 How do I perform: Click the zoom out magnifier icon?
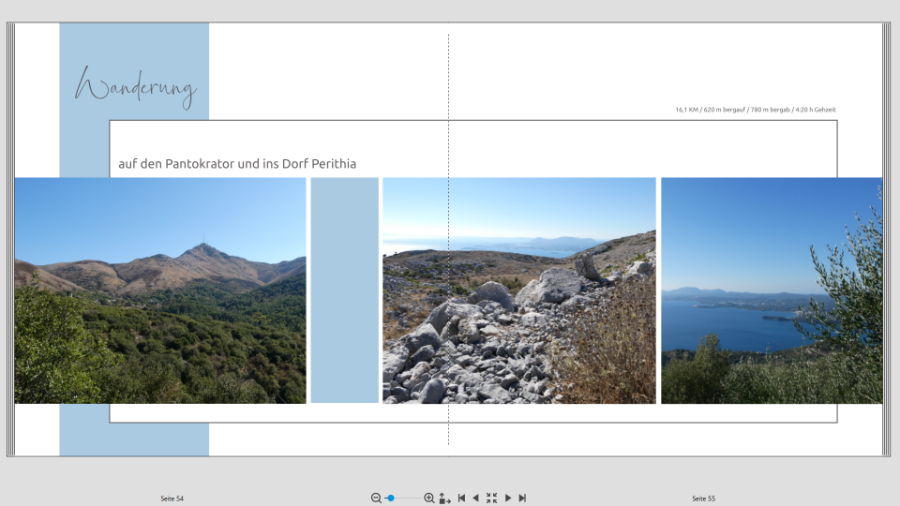[x=376, y=498]
